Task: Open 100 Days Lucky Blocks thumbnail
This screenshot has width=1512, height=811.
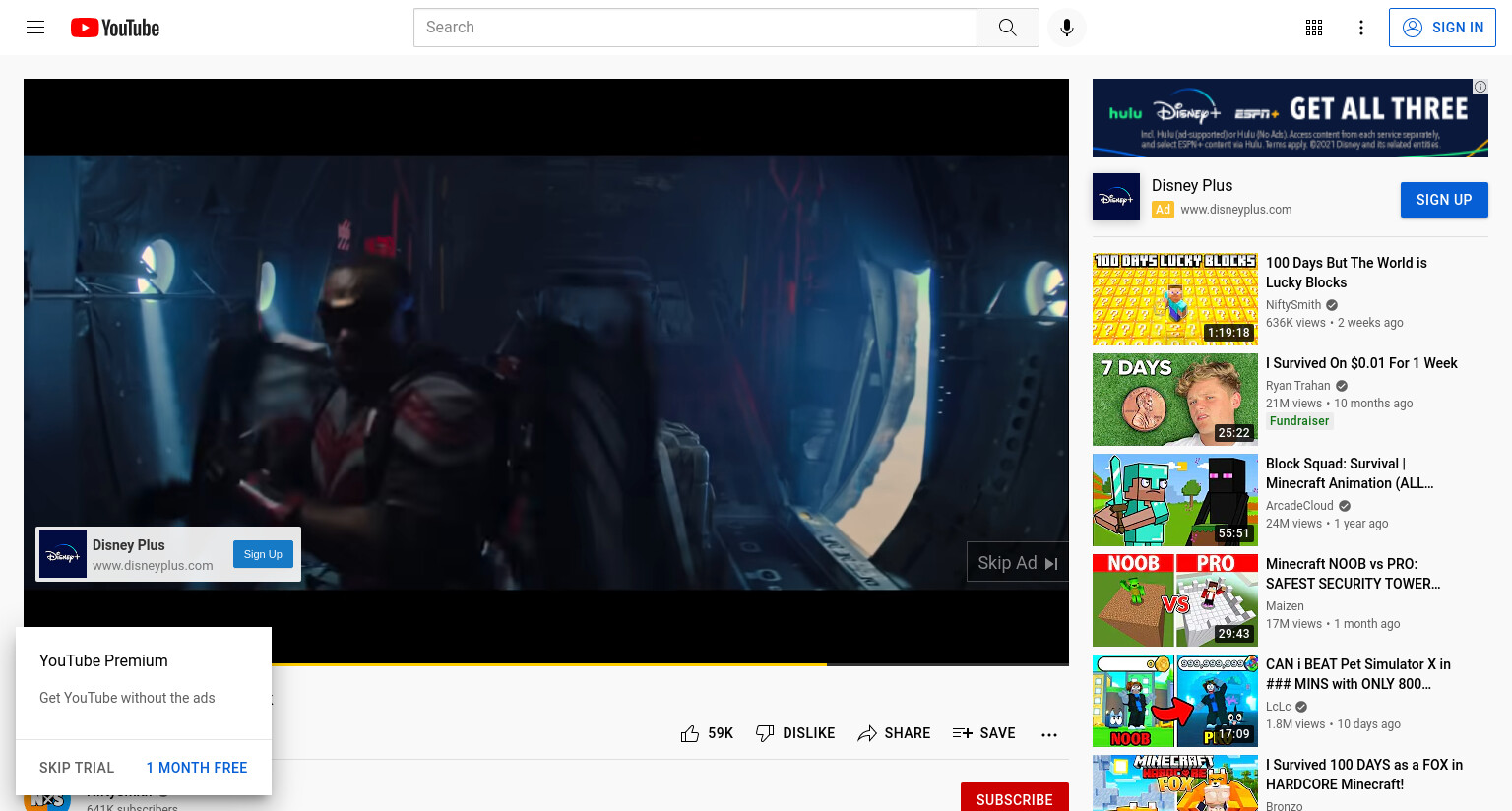Action: click(x=1175, y=299)
